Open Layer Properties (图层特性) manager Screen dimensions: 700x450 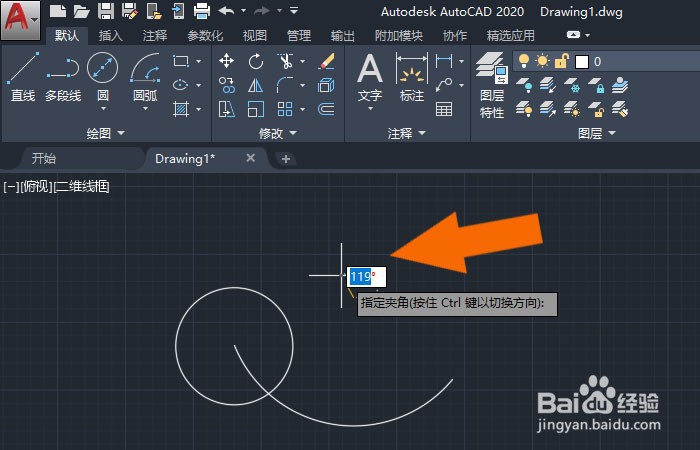(492, 85)
